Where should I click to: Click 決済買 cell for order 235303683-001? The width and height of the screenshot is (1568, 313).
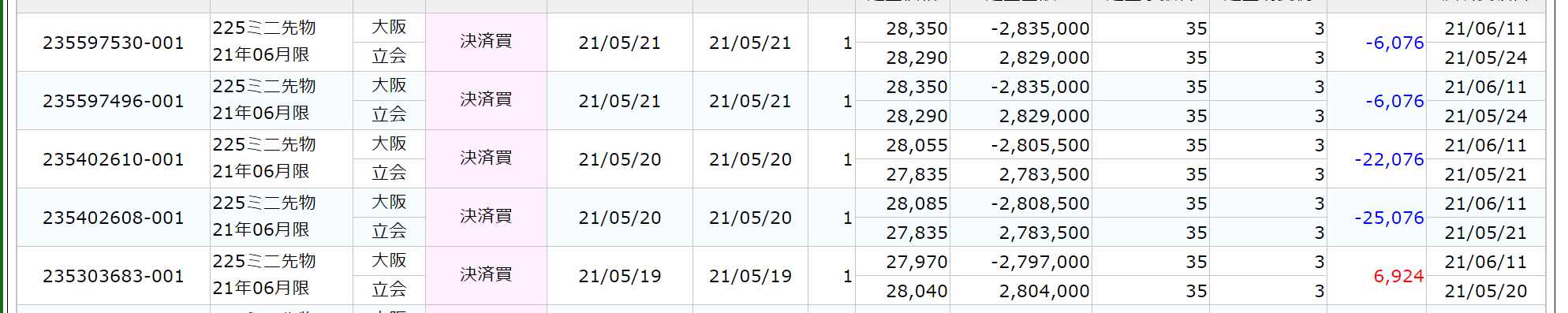tap(486, 275)
